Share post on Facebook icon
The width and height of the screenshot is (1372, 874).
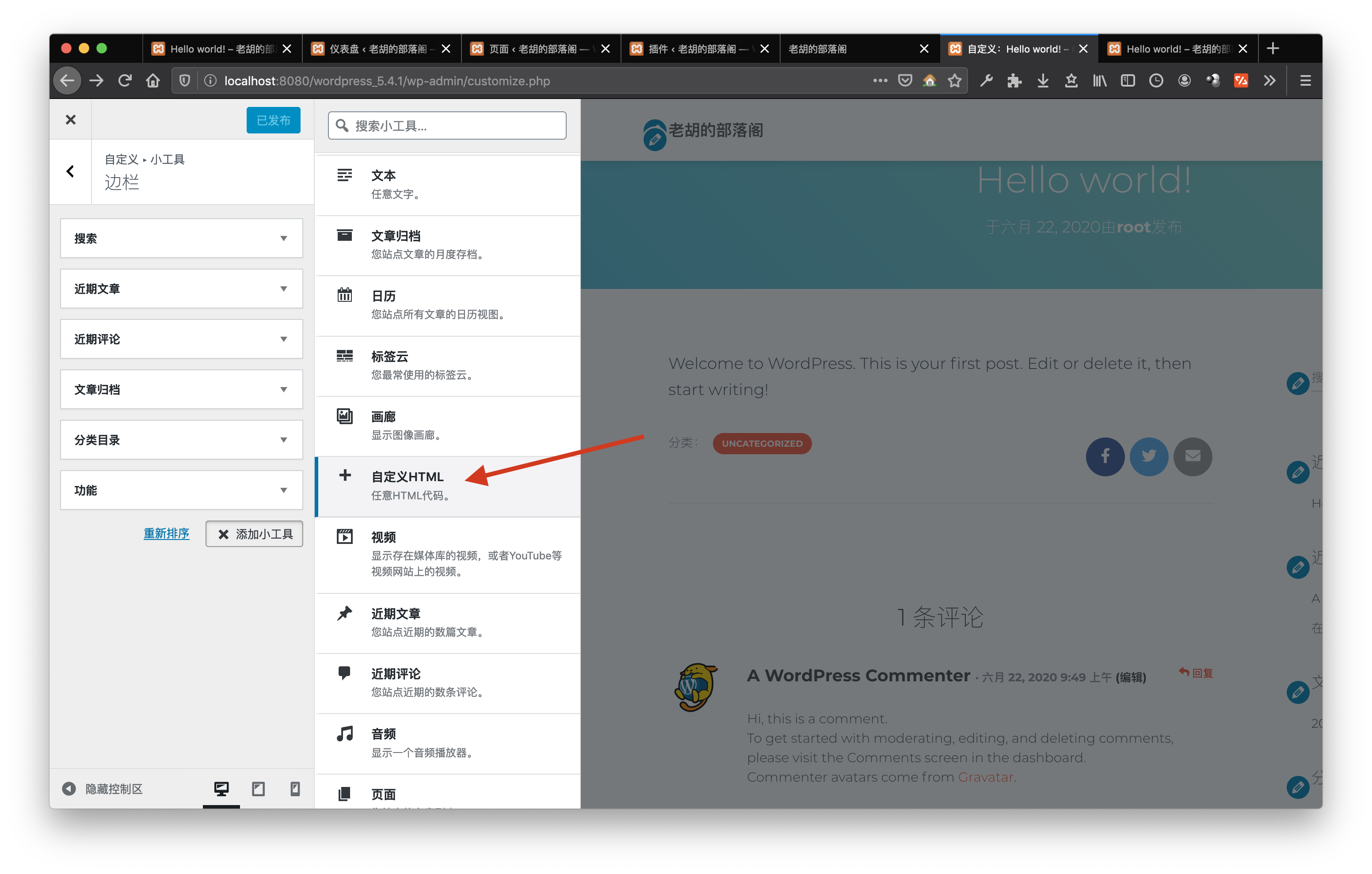tap(1105, 456)
